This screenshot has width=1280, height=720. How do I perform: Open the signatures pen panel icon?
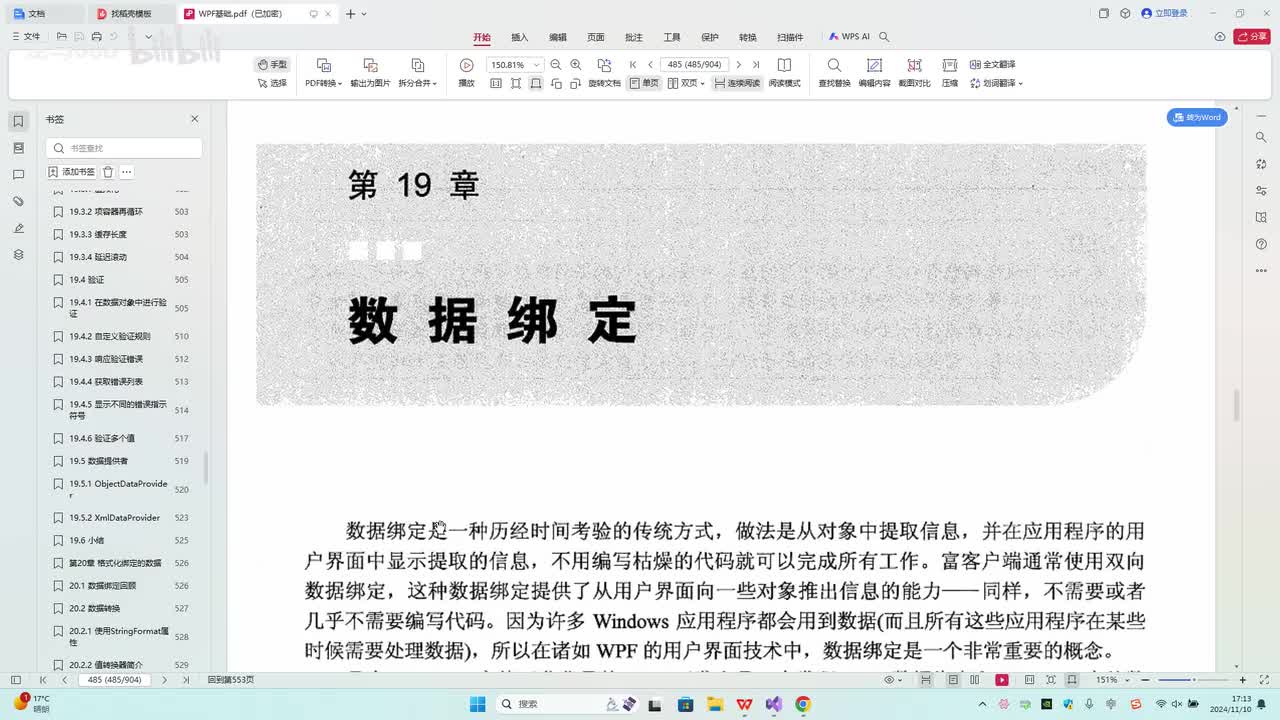[18, 228]
